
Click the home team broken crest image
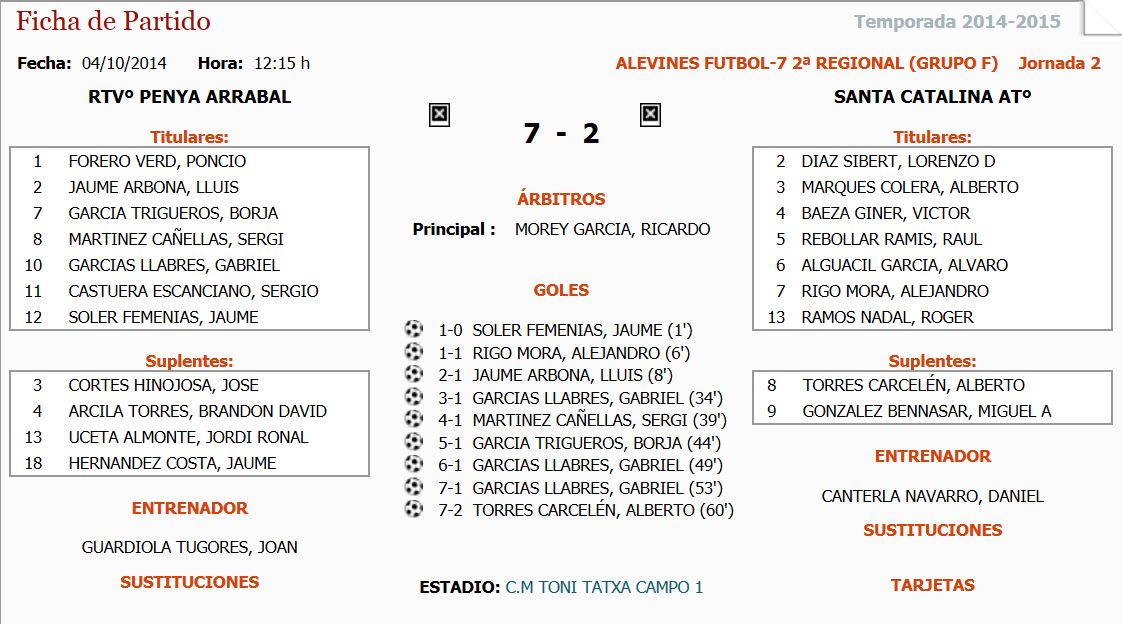(x=439, y=115)
